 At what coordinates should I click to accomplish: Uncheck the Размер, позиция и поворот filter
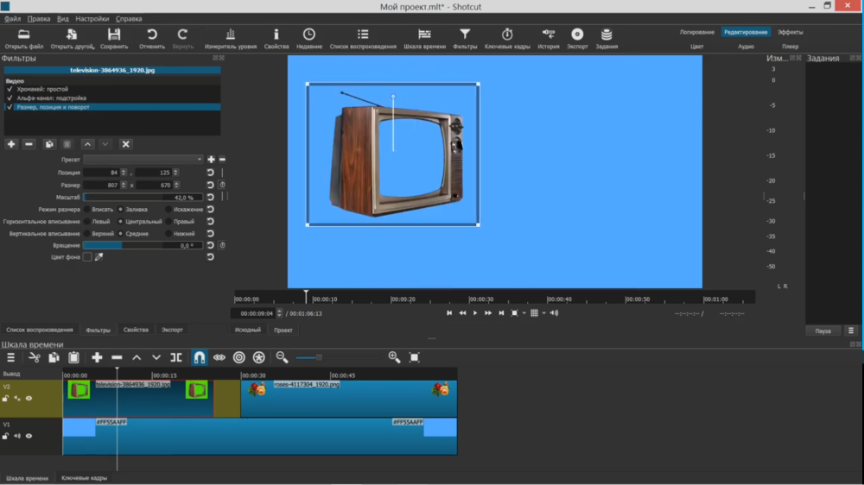(x=9, y=107)
